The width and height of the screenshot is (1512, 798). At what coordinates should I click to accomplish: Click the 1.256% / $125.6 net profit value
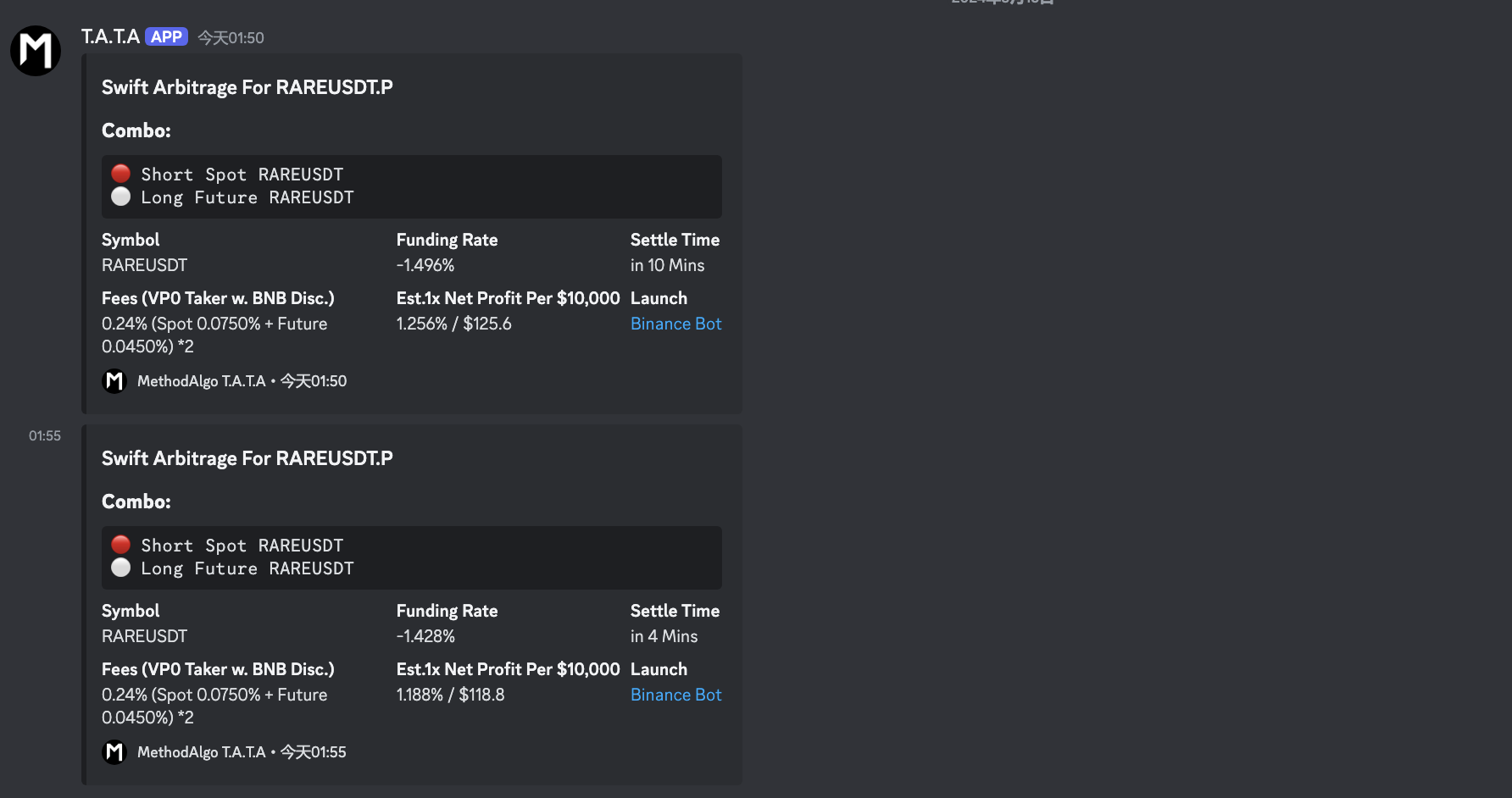coord(453,324)
